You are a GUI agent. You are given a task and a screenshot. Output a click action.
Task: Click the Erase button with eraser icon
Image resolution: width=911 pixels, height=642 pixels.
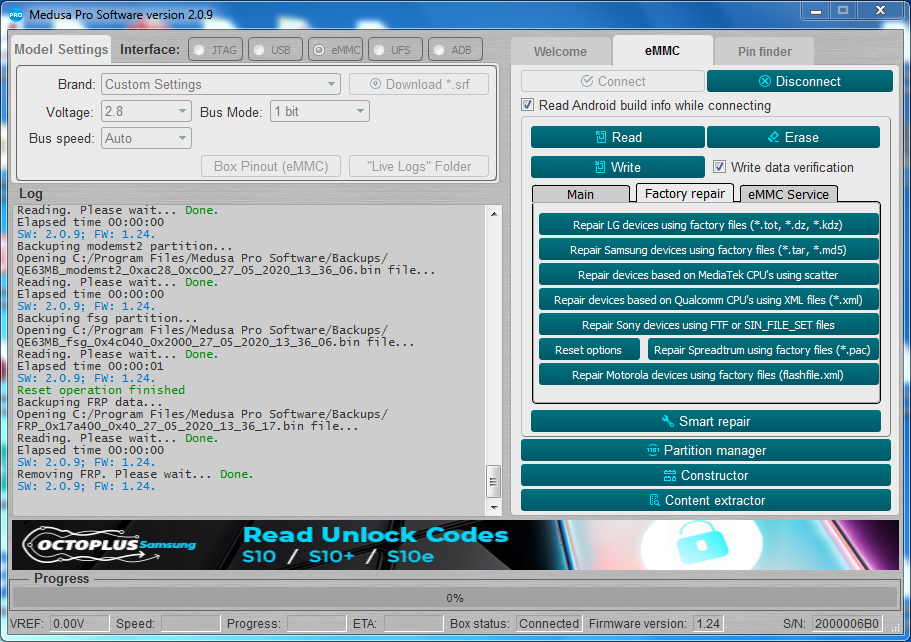click(793, 138)
